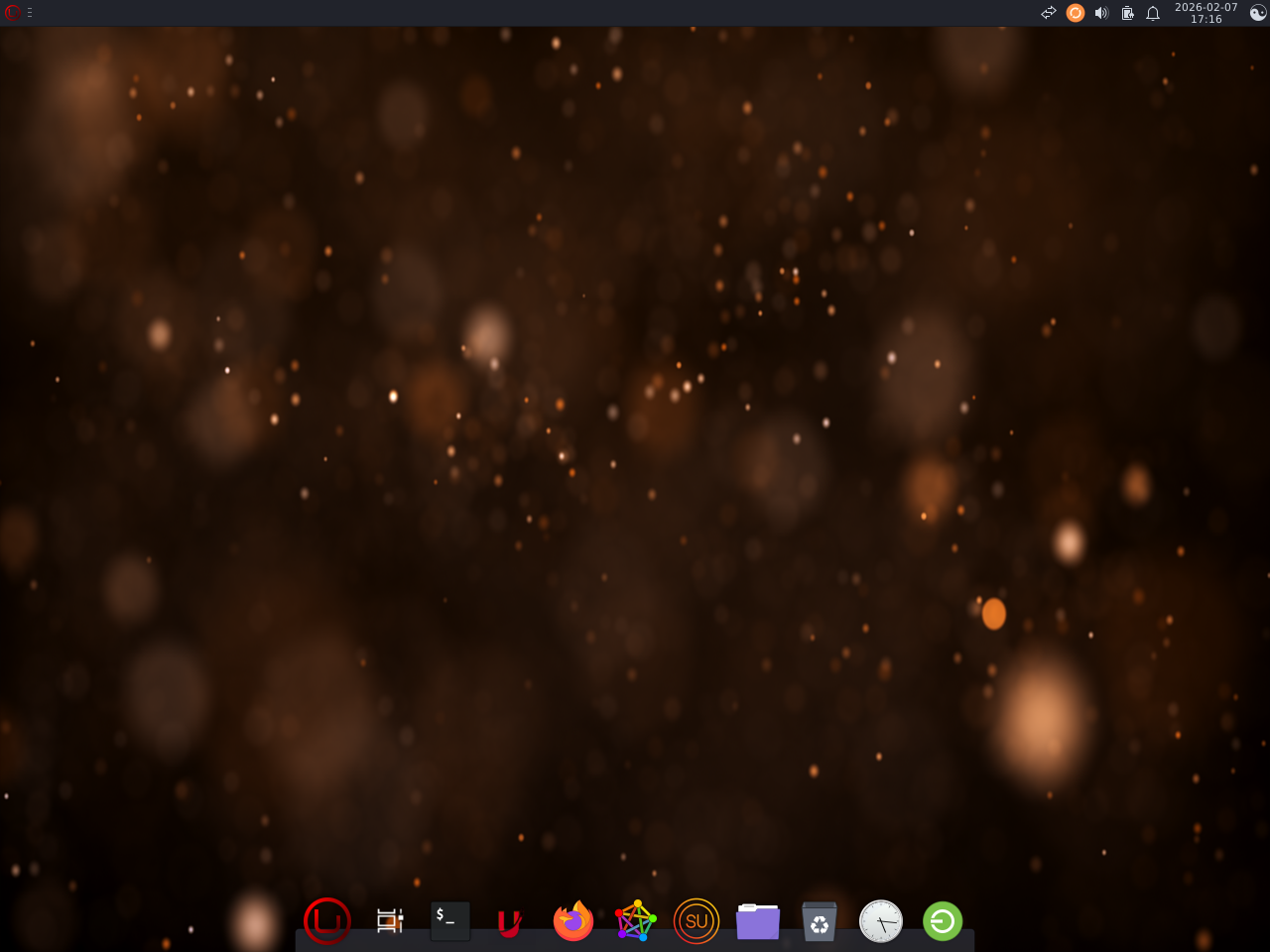Screen dimensions: 1270x952
Task: Open the PCManFM file manager folder icon
Action: point(758,921)
